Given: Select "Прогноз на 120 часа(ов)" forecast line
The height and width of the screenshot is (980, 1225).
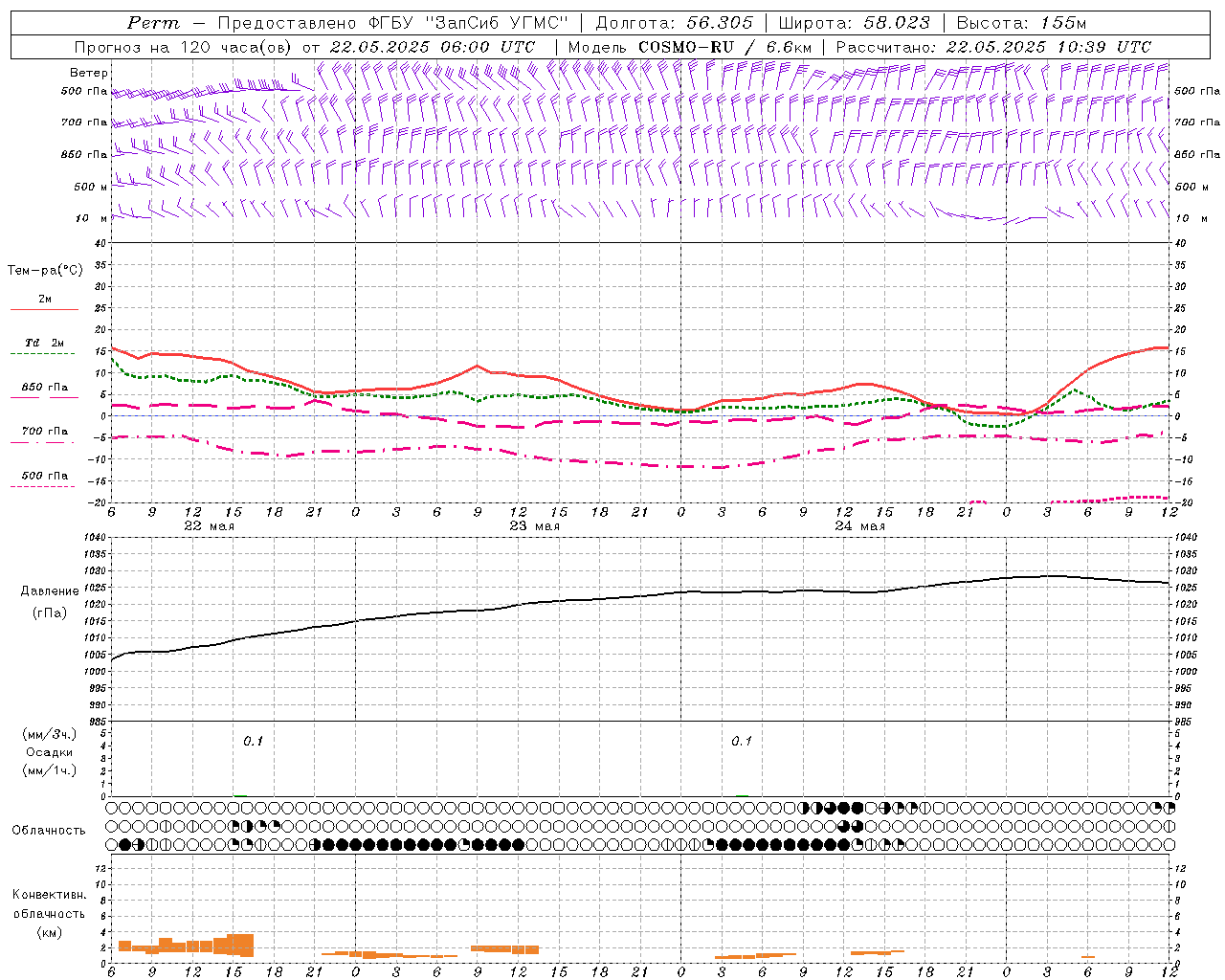Looking at the screenshot, I should [185, 47].
